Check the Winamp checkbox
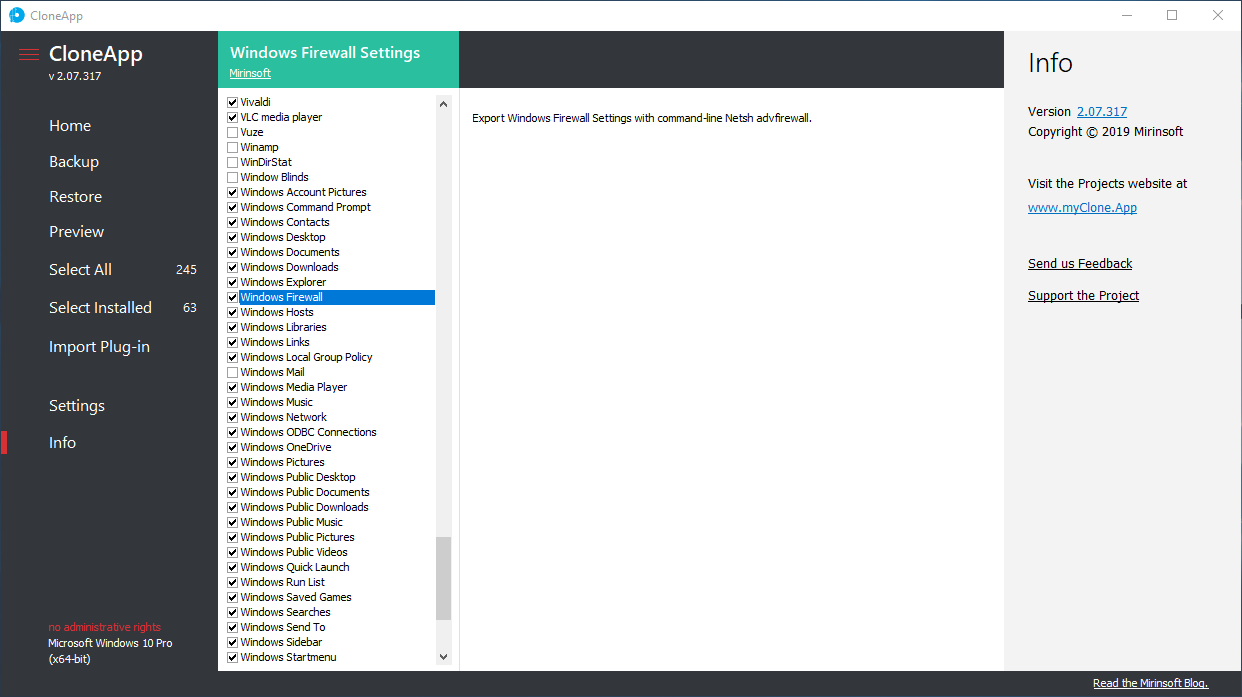Image resolution: width=1242 pixels, height=697 pixels. point(233,147)
